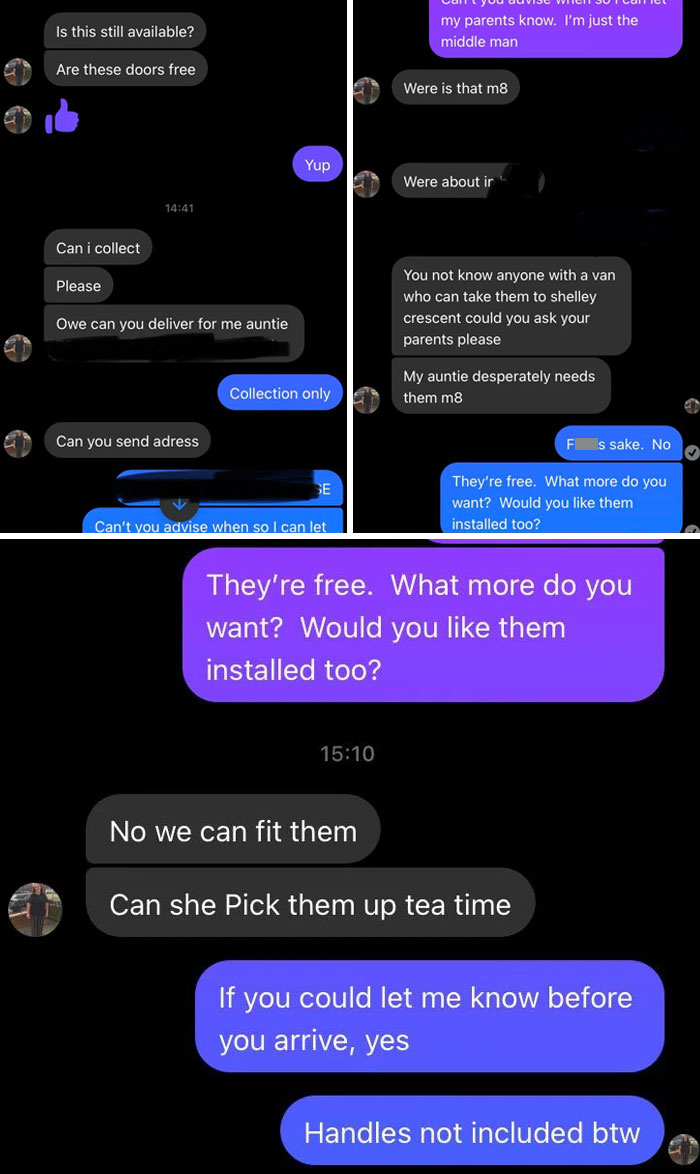Click large They're free. What more bubble
Screen dimensions: 700x1174
click(x=424, y=626)
